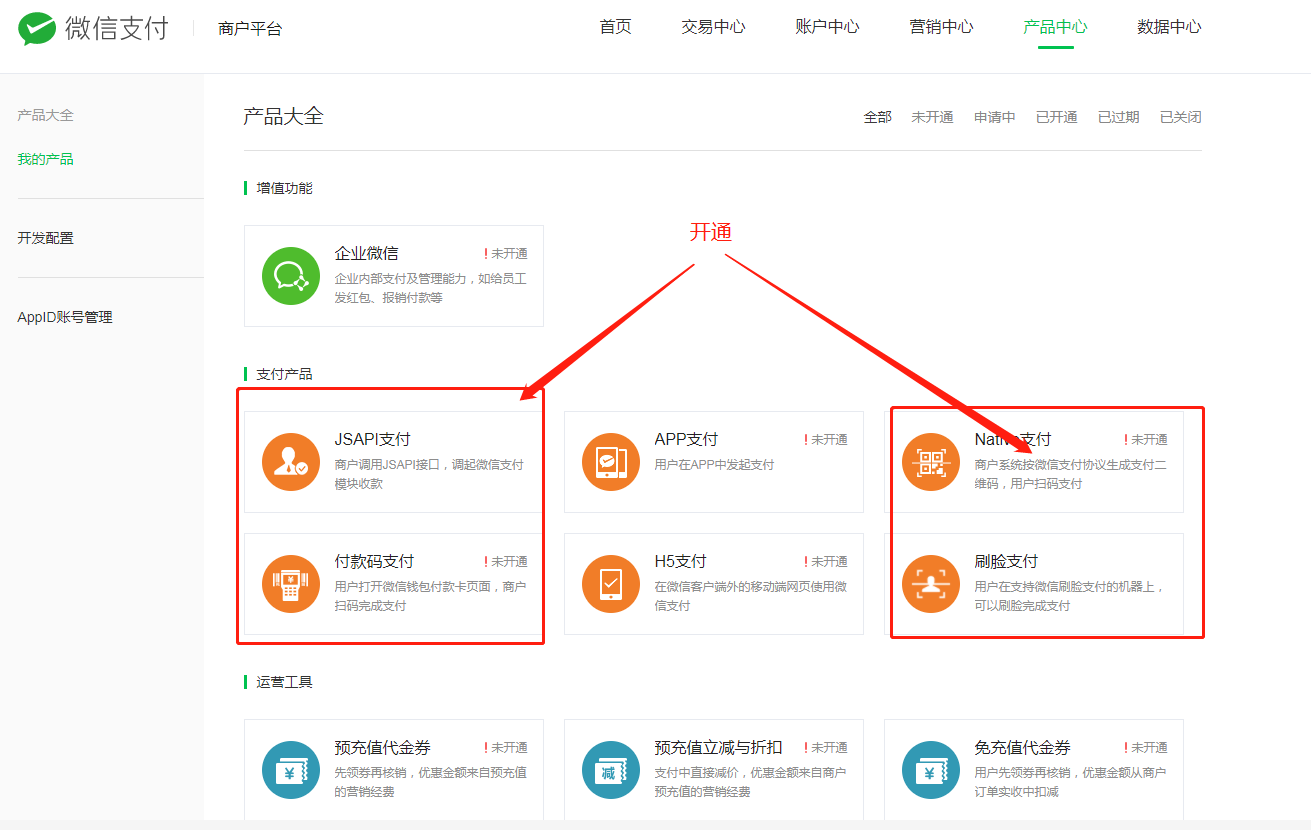Open 账户中心 in top navigation
1311x830 pixels.
(827, 27)
